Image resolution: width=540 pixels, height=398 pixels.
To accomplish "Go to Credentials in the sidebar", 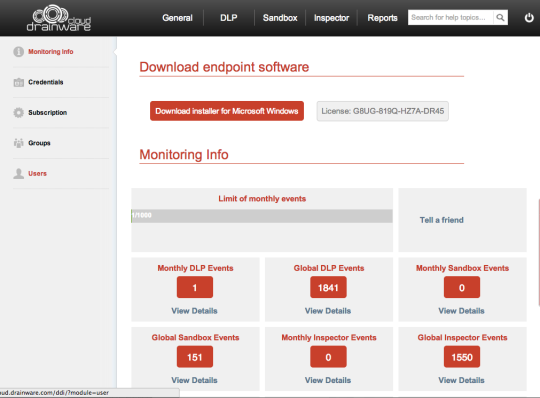I will point(45,82).
